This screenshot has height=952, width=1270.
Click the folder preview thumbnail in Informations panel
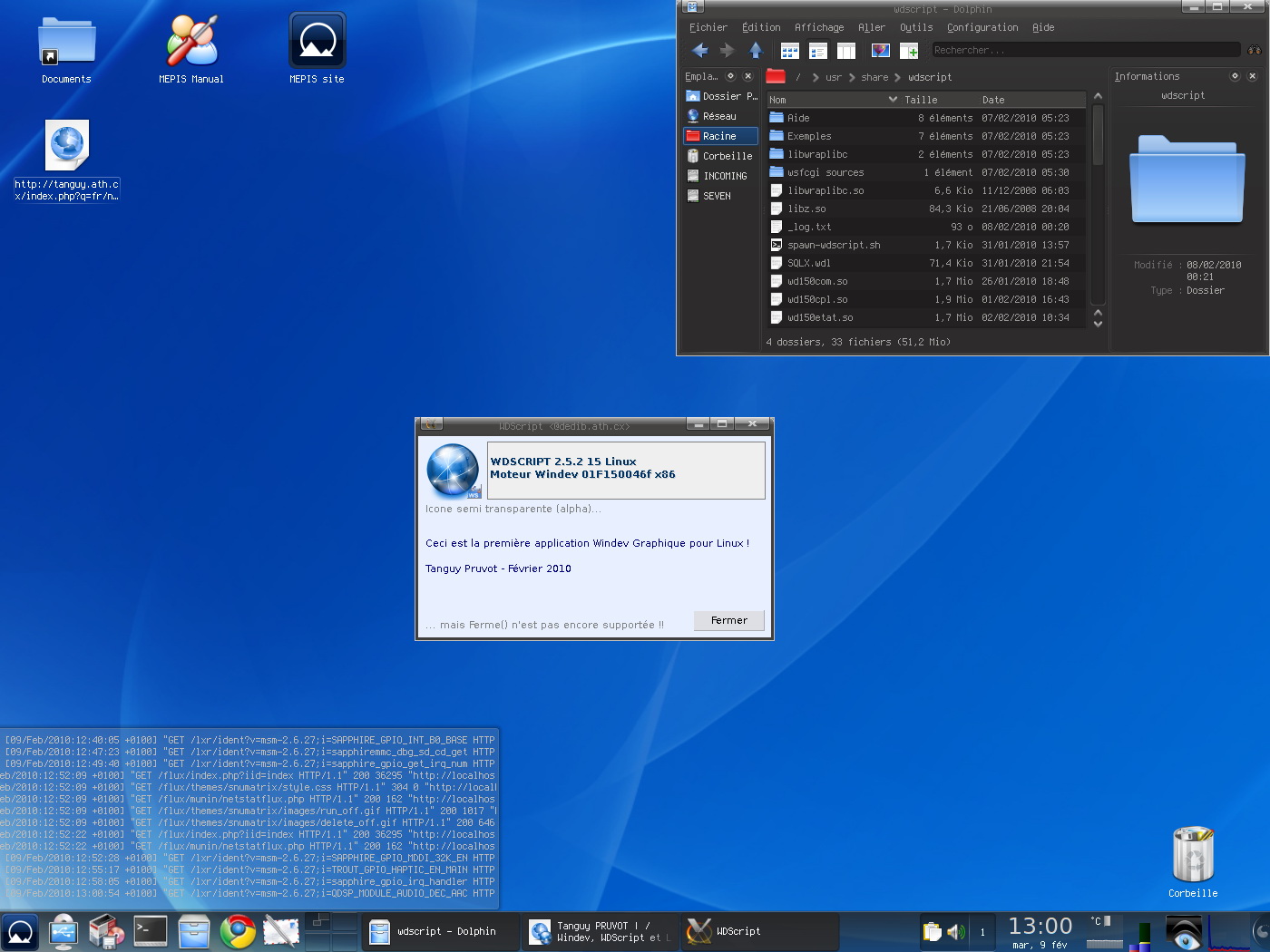click(x=1187, y=179)
